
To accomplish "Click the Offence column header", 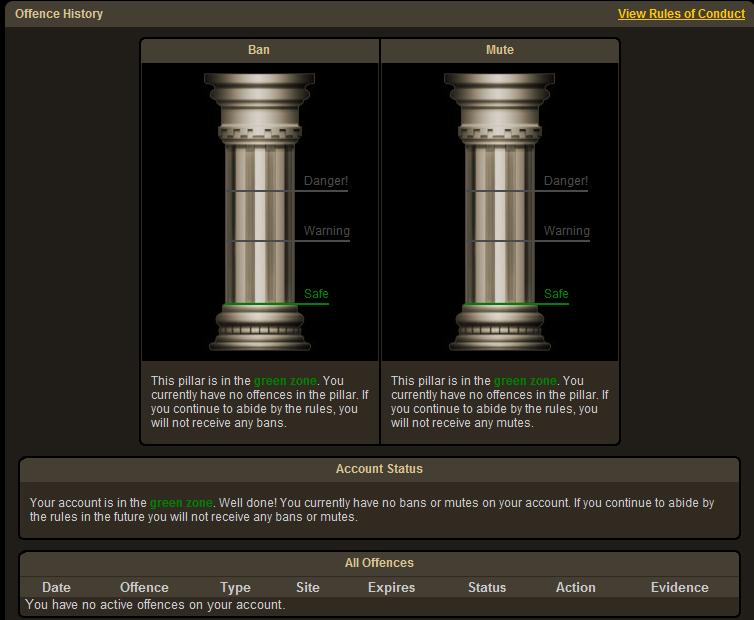I will click(144, 588).
